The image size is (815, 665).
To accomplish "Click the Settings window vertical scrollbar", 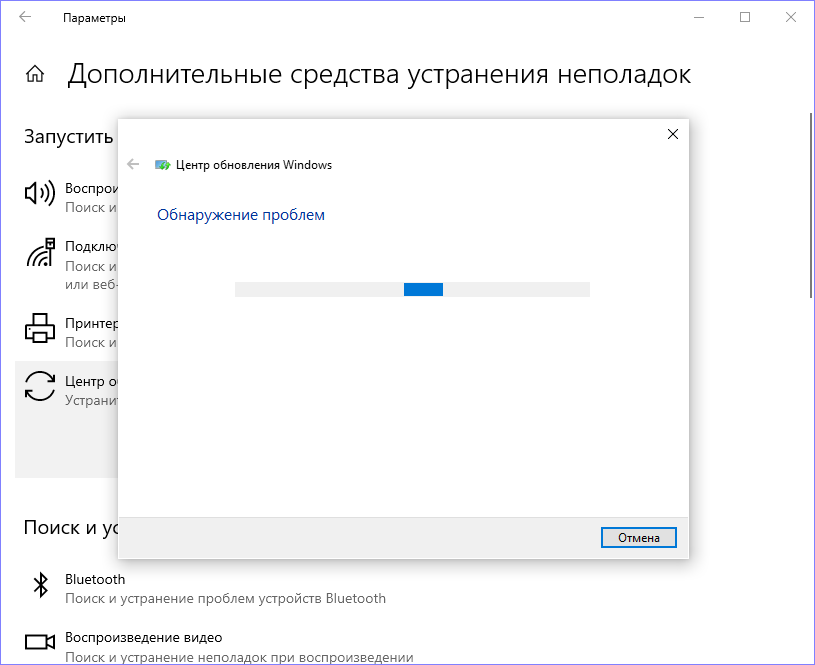I will 810,205.
